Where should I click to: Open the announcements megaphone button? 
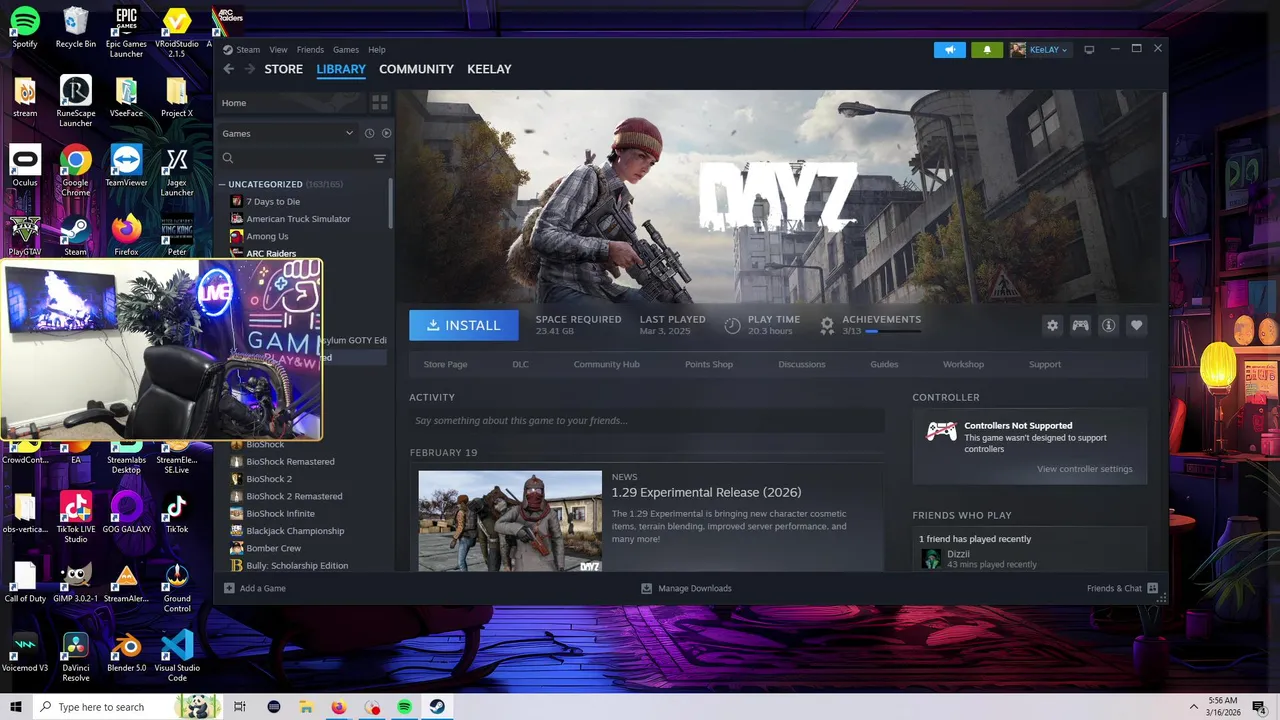click(x=950, y=50)
